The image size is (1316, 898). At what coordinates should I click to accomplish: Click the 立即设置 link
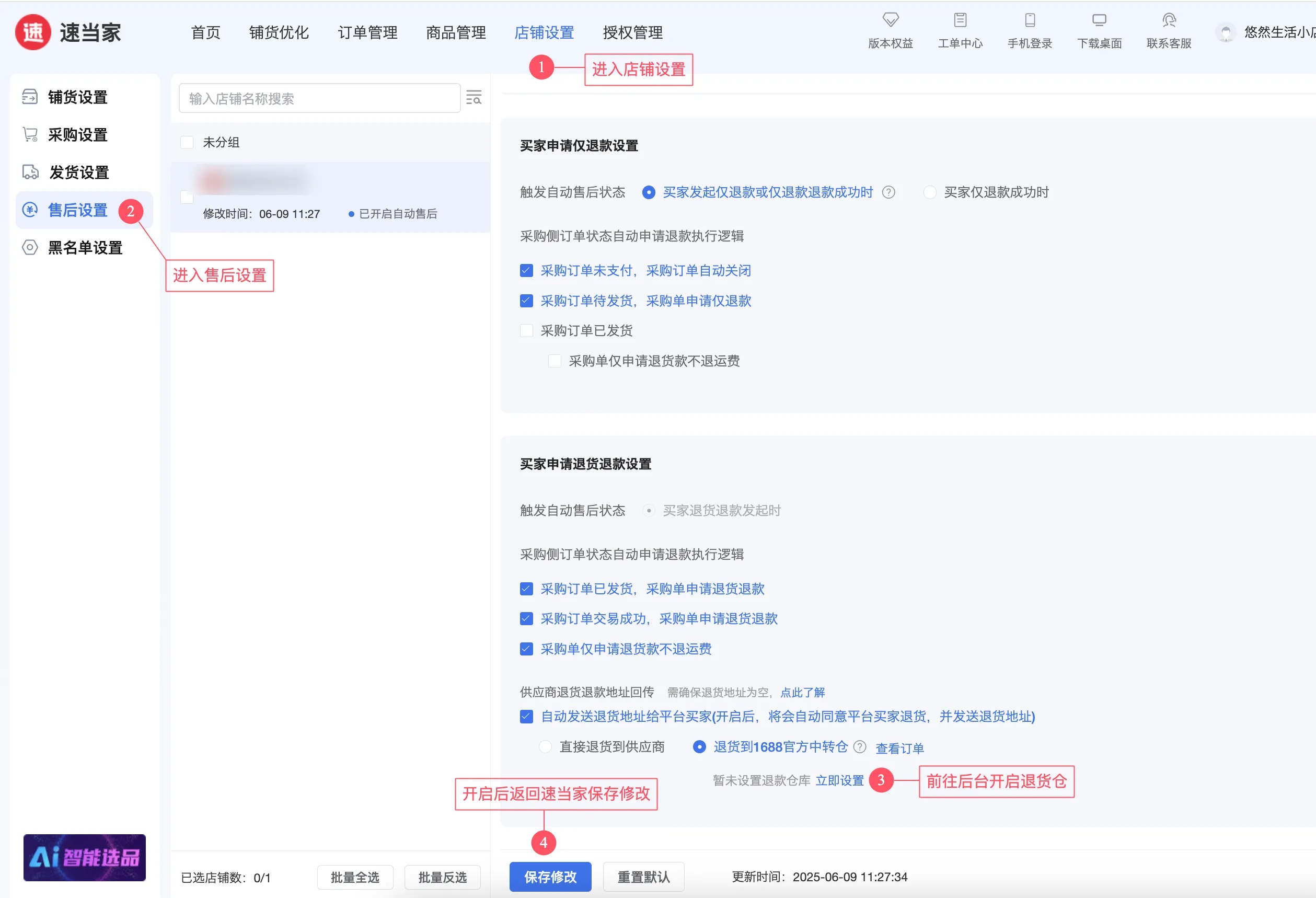(839, 780)
